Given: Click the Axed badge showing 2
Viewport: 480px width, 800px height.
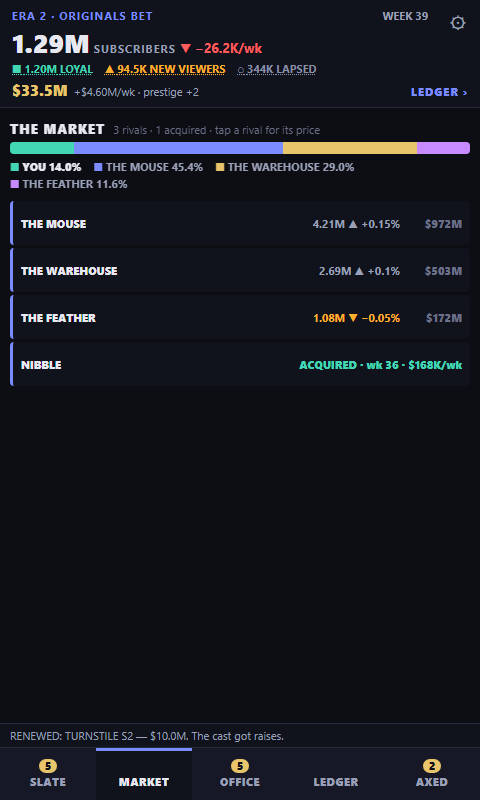Looking at the screenshot, I should pyautogui.click(x=432, y=766).
